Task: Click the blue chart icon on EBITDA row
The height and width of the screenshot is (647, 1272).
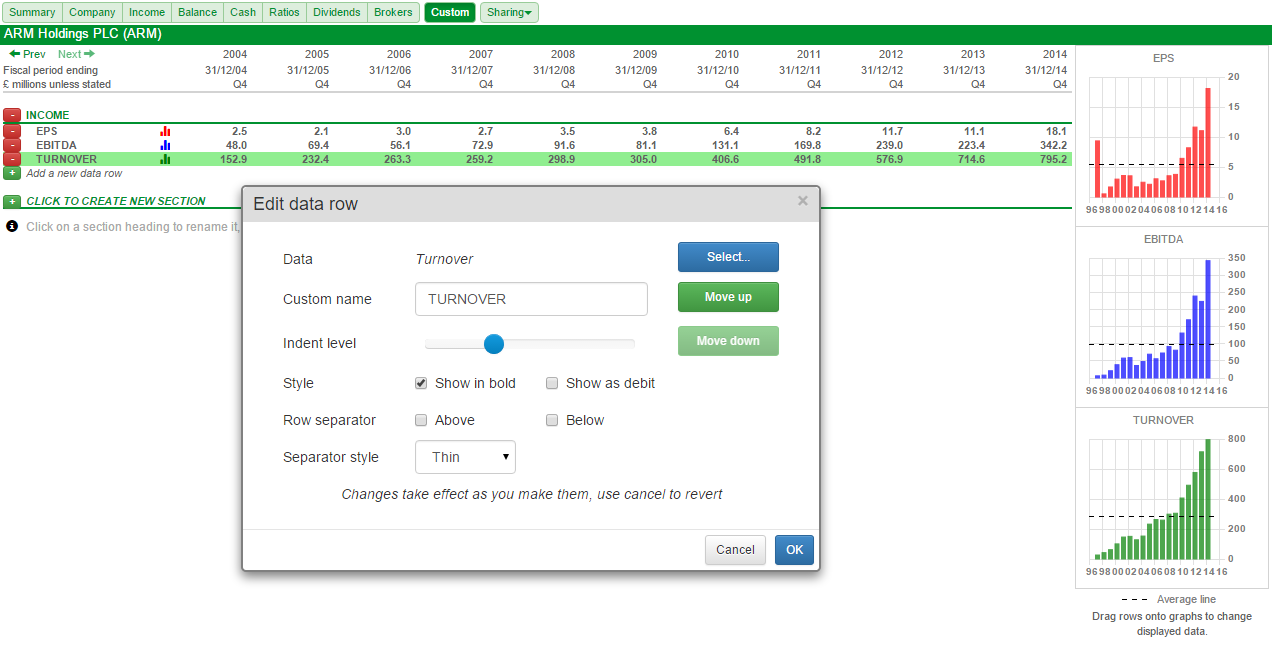Action: tap(165, 145)
